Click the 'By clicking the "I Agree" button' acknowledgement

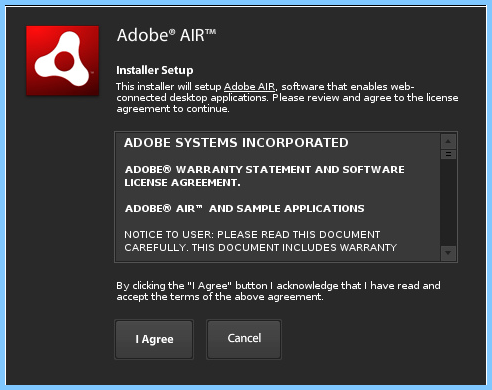point(278,286)
